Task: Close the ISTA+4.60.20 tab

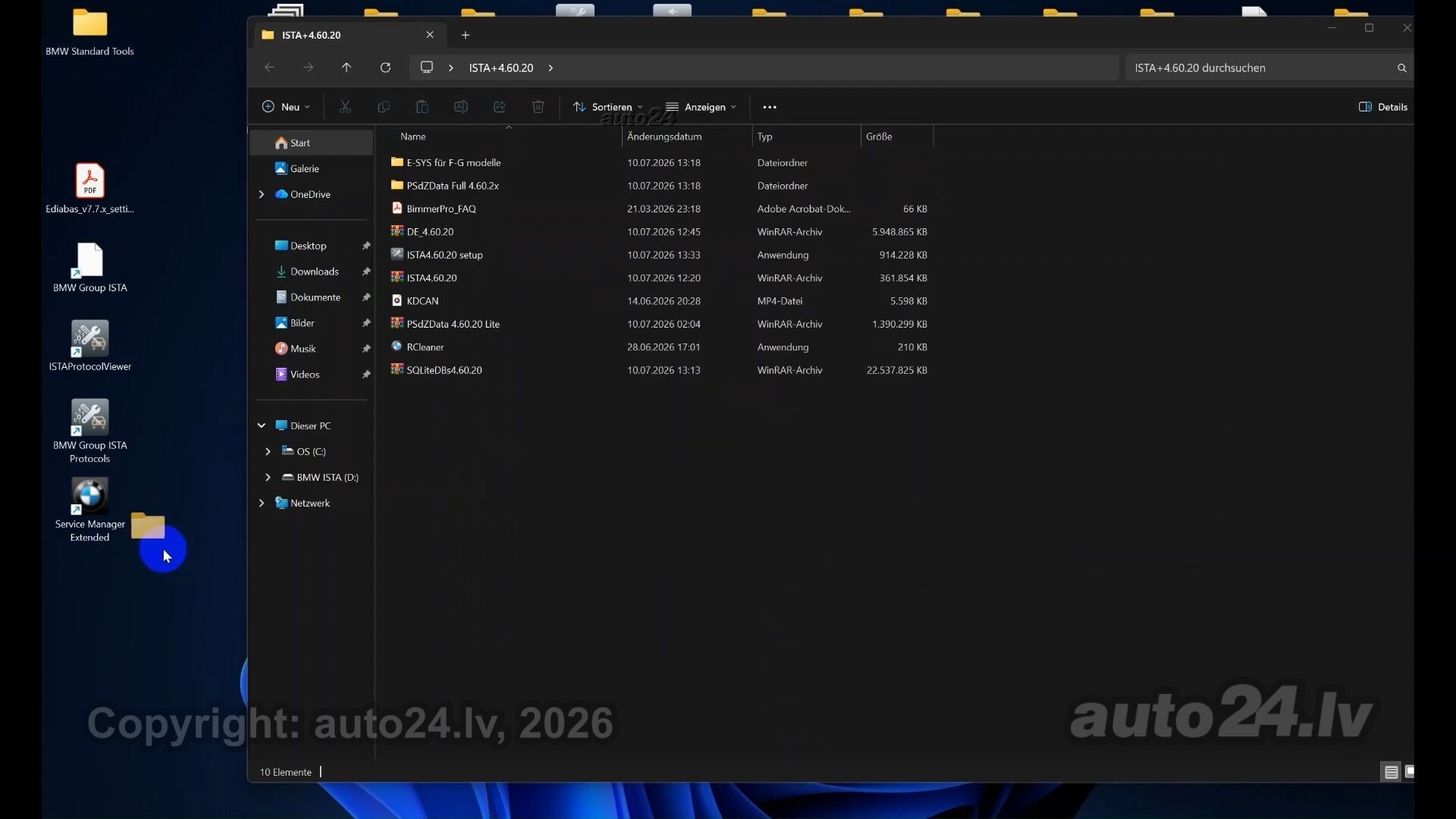Action: click(x=430, y=35)
